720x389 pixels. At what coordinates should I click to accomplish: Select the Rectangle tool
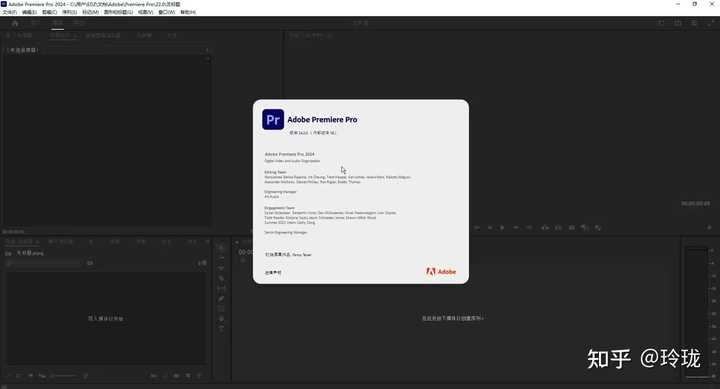[221, 309]
